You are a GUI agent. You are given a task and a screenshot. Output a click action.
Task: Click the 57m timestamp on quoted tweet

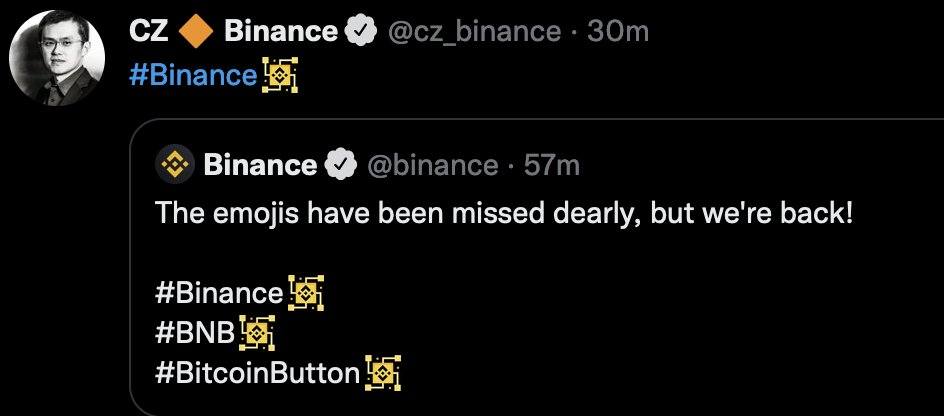(551, 164)
